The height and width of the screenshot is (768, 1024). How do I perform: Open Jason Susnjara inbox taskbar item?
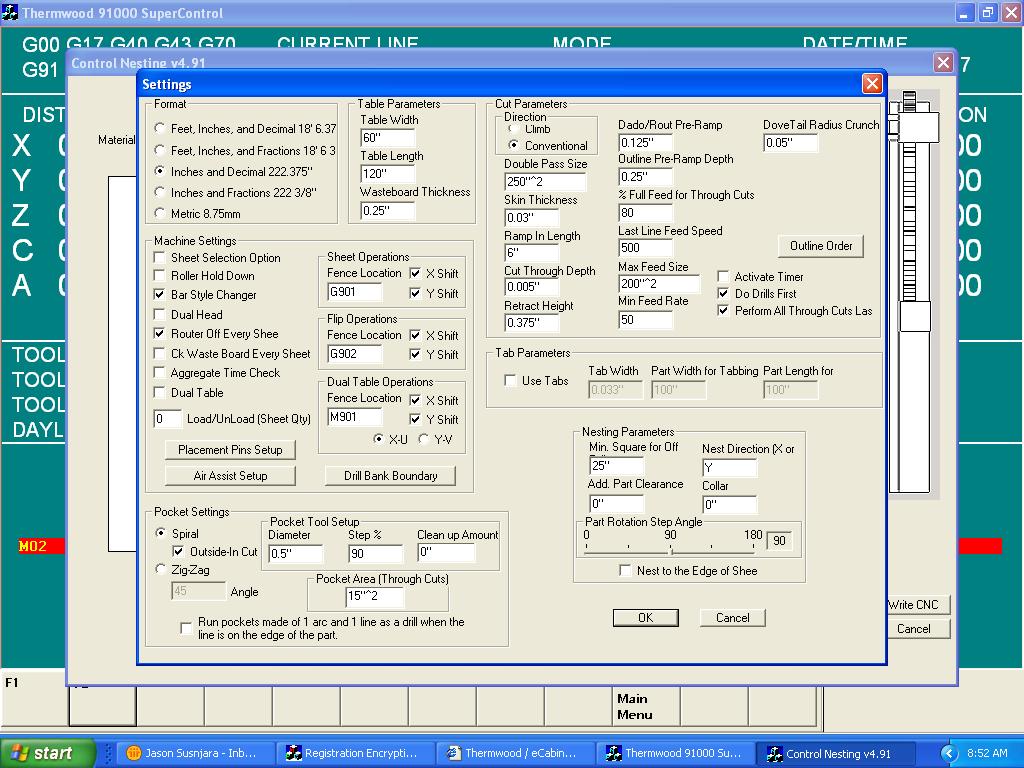pos(193,753)
